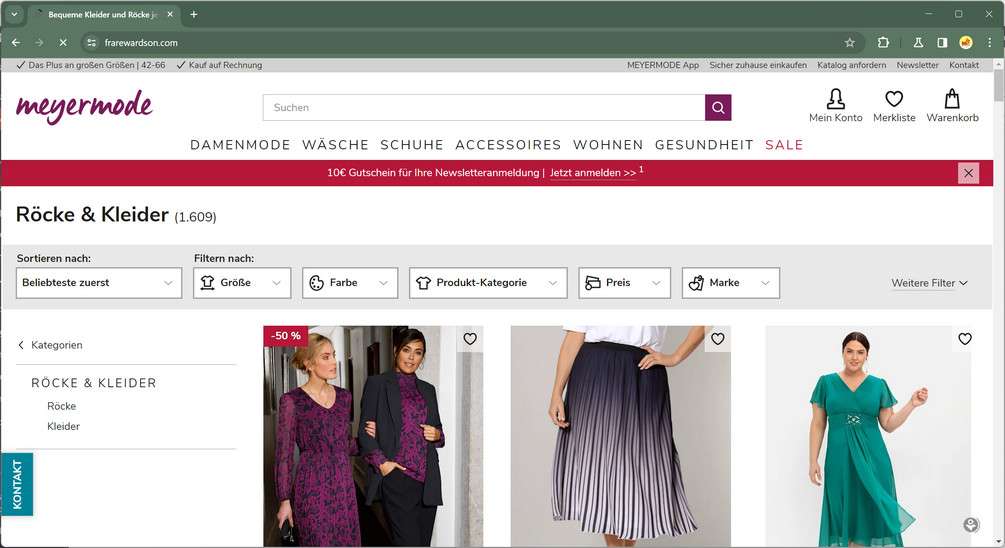Open the pleated gradient skirt product image
This screenshot has width=1005, height=548.
pyautogui.click(x=620, y=436)
